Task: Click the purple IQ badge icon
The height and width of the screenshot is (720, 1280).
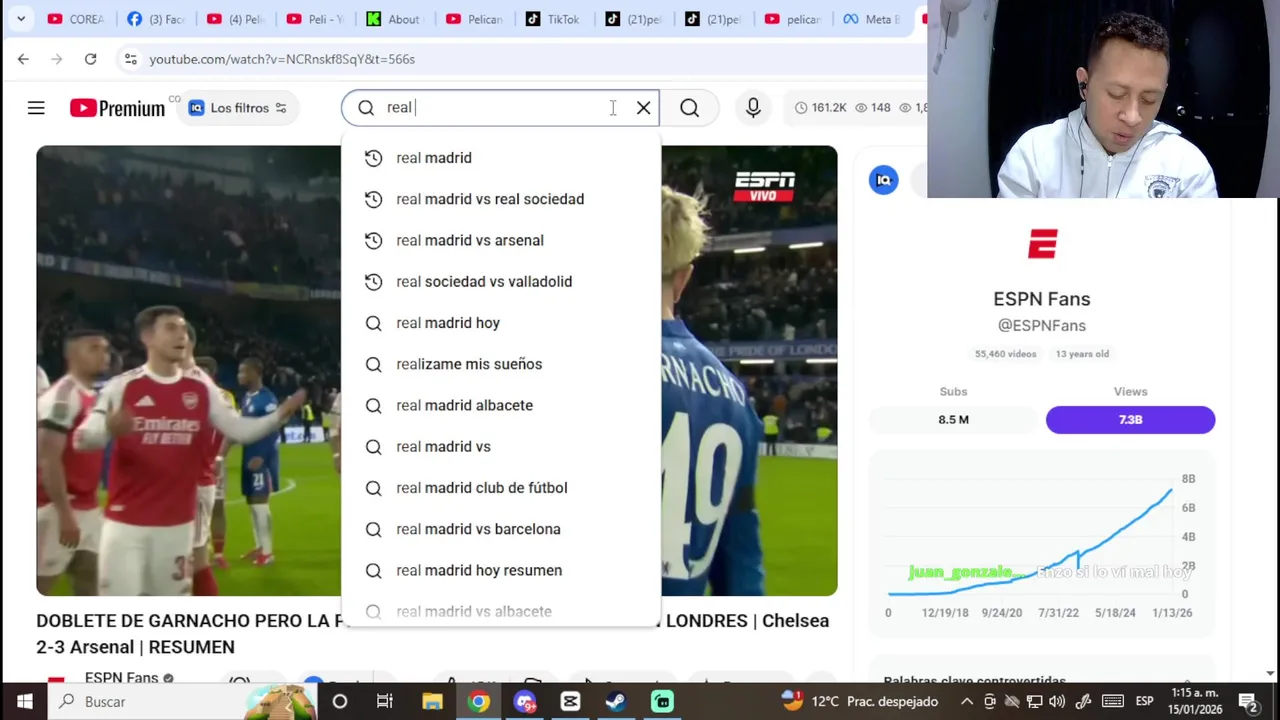Action: point(884,180)
